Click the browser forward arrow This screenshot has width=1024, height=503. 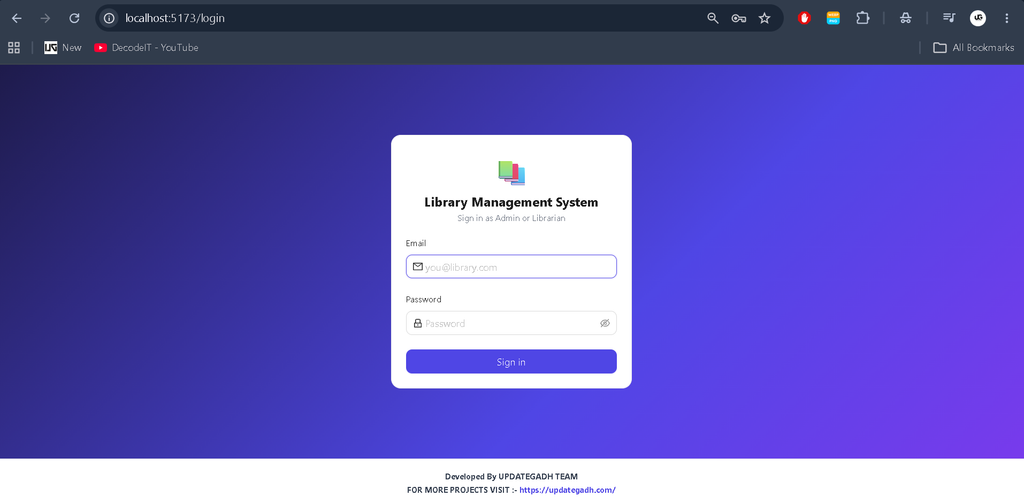click(46, 18)
